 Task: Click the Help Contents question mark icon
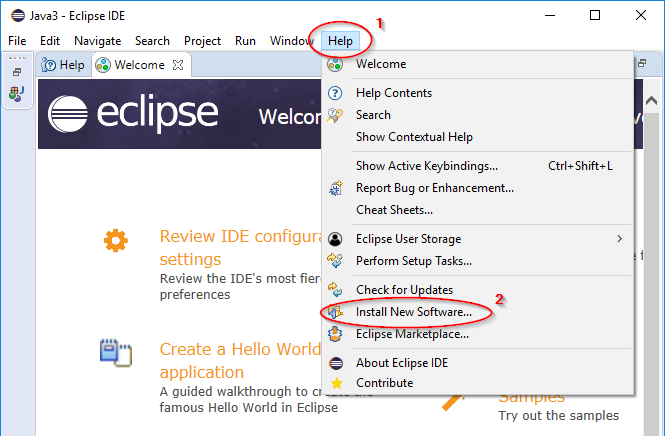pos(336,93)
